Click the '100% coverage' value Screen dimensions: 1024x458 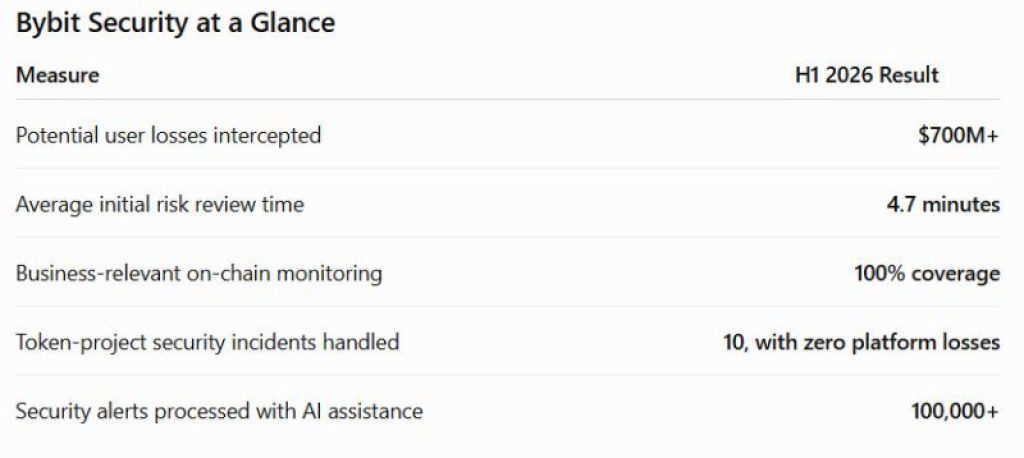tap(927, 273)
